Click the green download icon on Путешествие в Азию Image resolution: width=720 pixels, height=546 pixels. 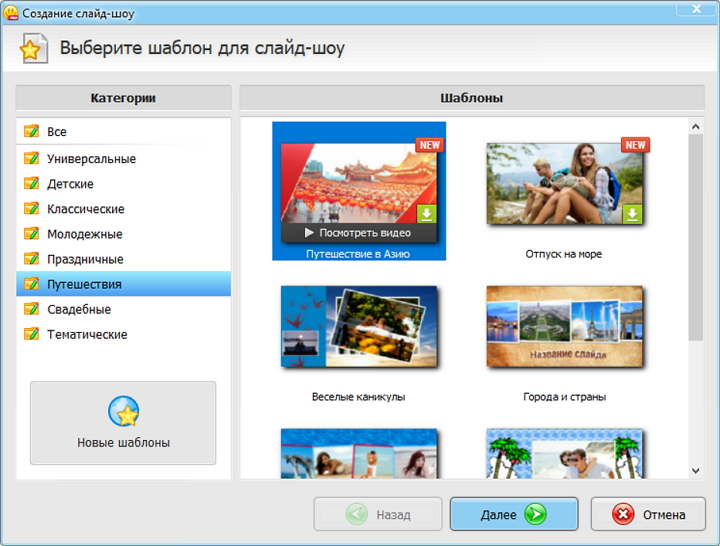[x=426, y=214]
